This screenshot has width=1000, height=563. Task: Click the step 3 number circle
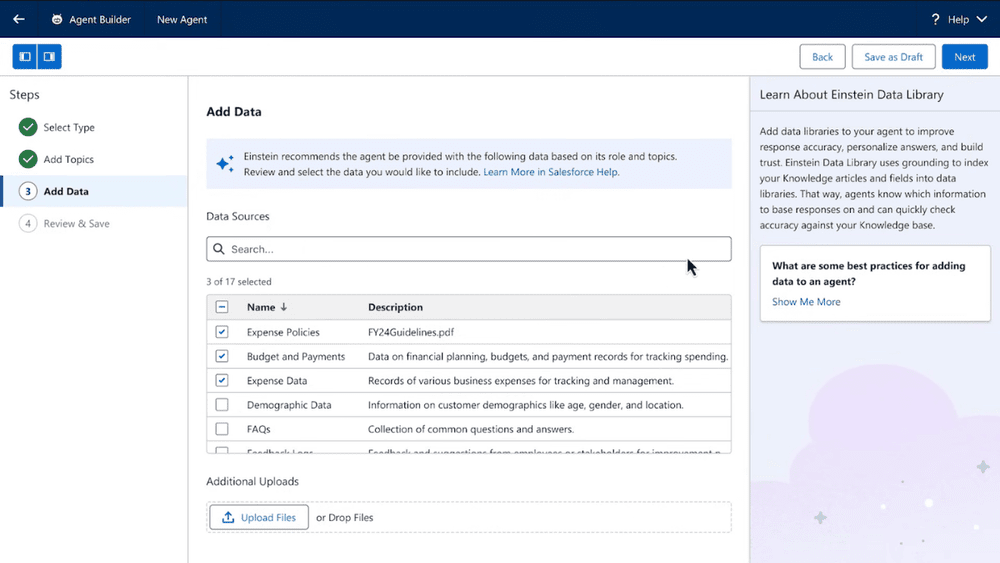click(x=28, y=191)
